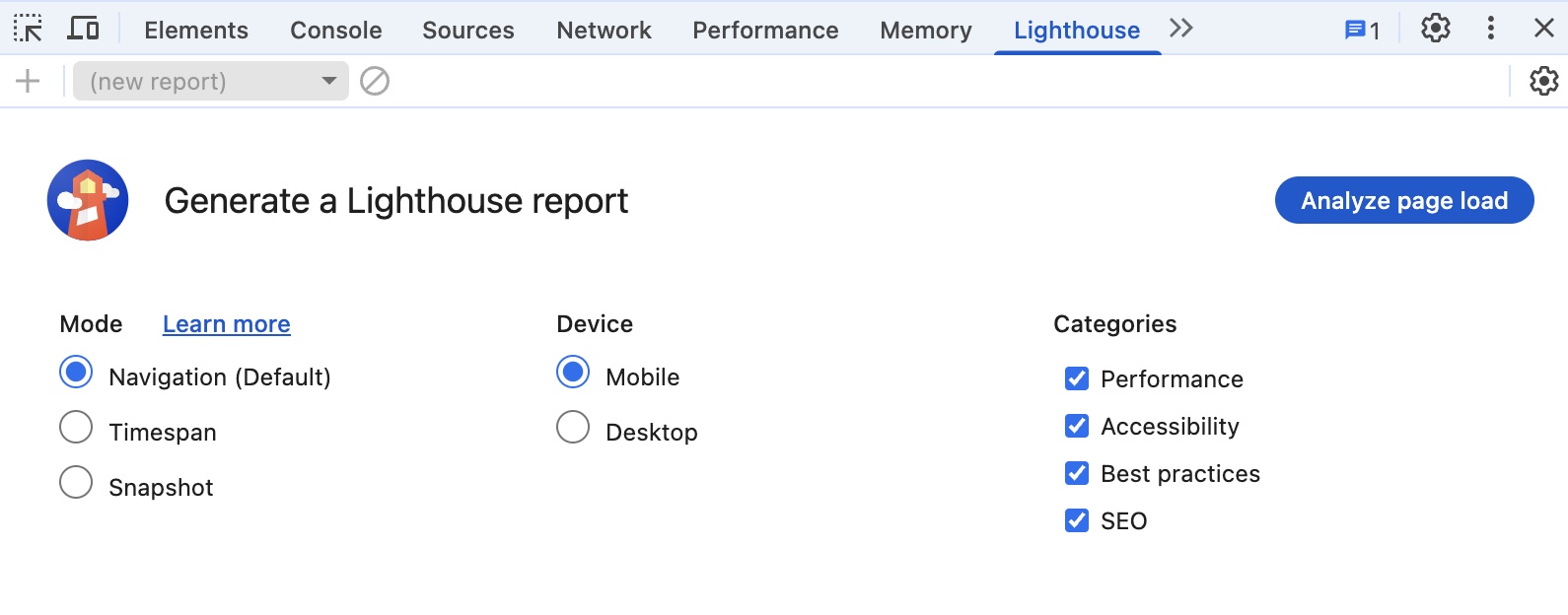Open the Performance panel tab

(x=765, y=31)
